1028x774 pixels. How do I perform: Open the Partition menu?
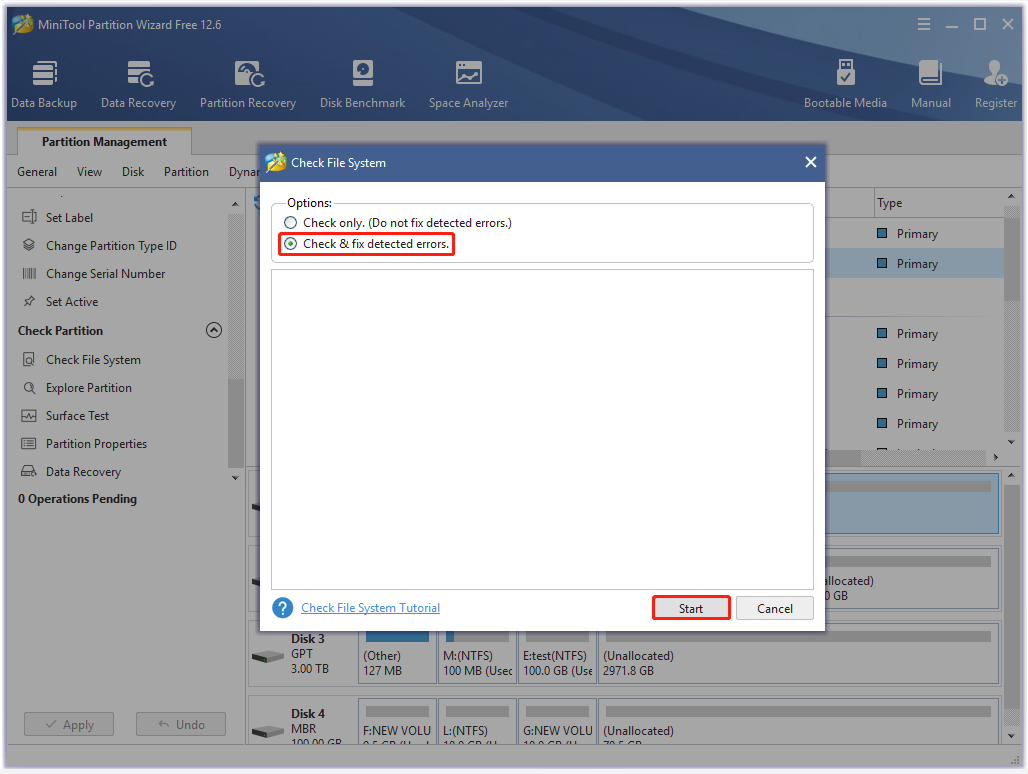point(186,172)
